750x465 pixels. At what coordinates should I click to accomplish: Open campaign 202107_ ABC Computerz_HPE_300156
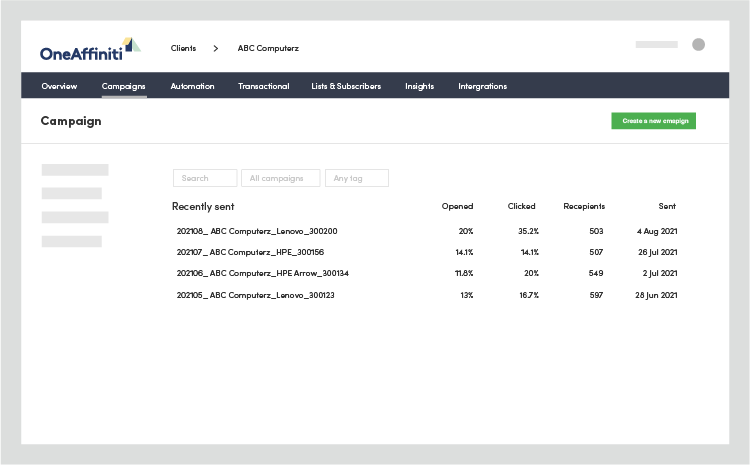(250, 252)
